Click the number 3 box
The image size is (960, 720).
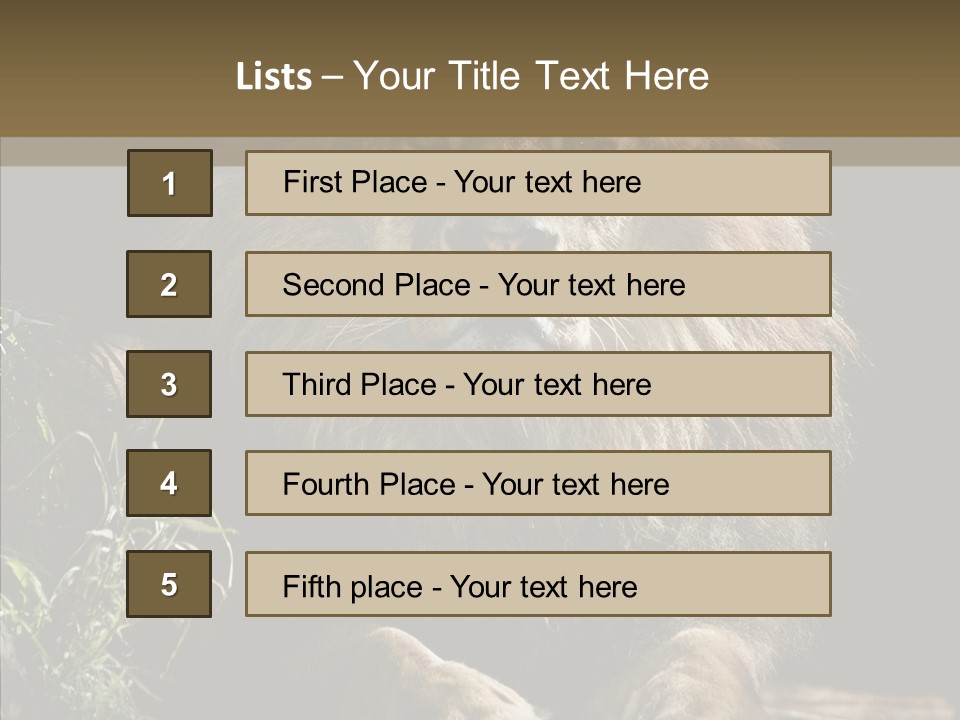point(169,384)
